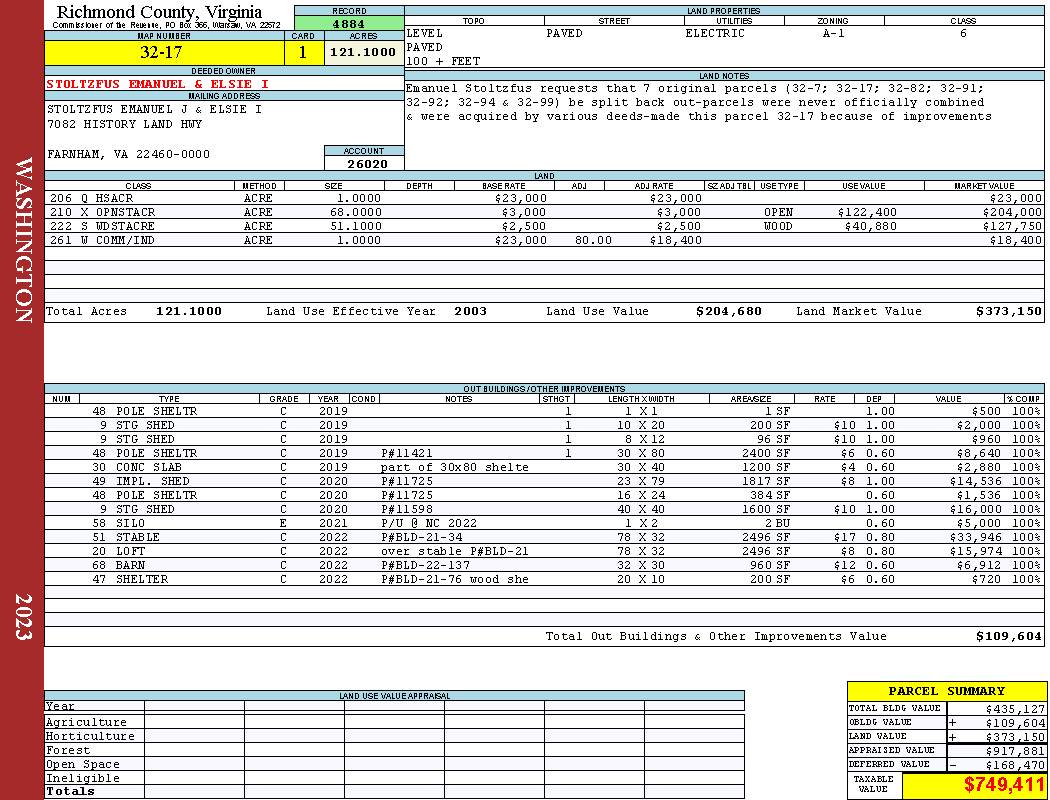1050x800 pixels.
Task: Click the Open Space row label
Action: [82, 765]
